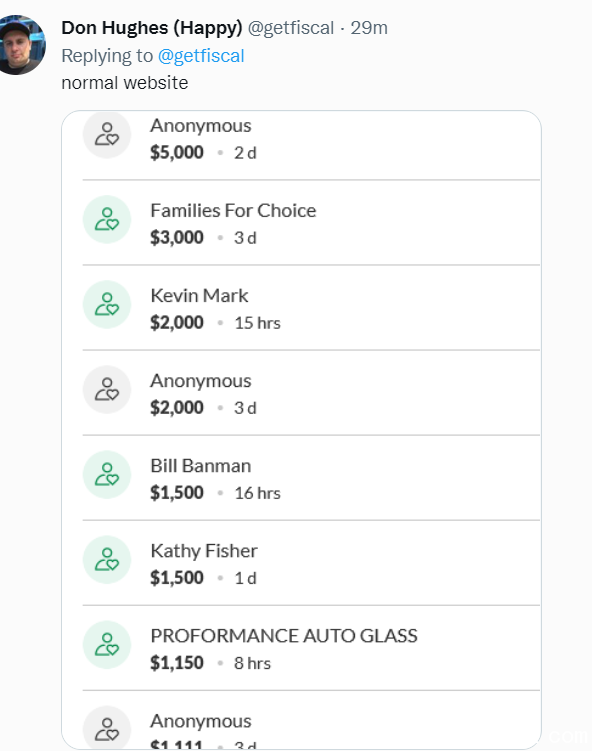The height and width of the screenshot is (751, 592).
Task: Click the gray donor icon for $1,111 Anonymous
Action: 107,727
